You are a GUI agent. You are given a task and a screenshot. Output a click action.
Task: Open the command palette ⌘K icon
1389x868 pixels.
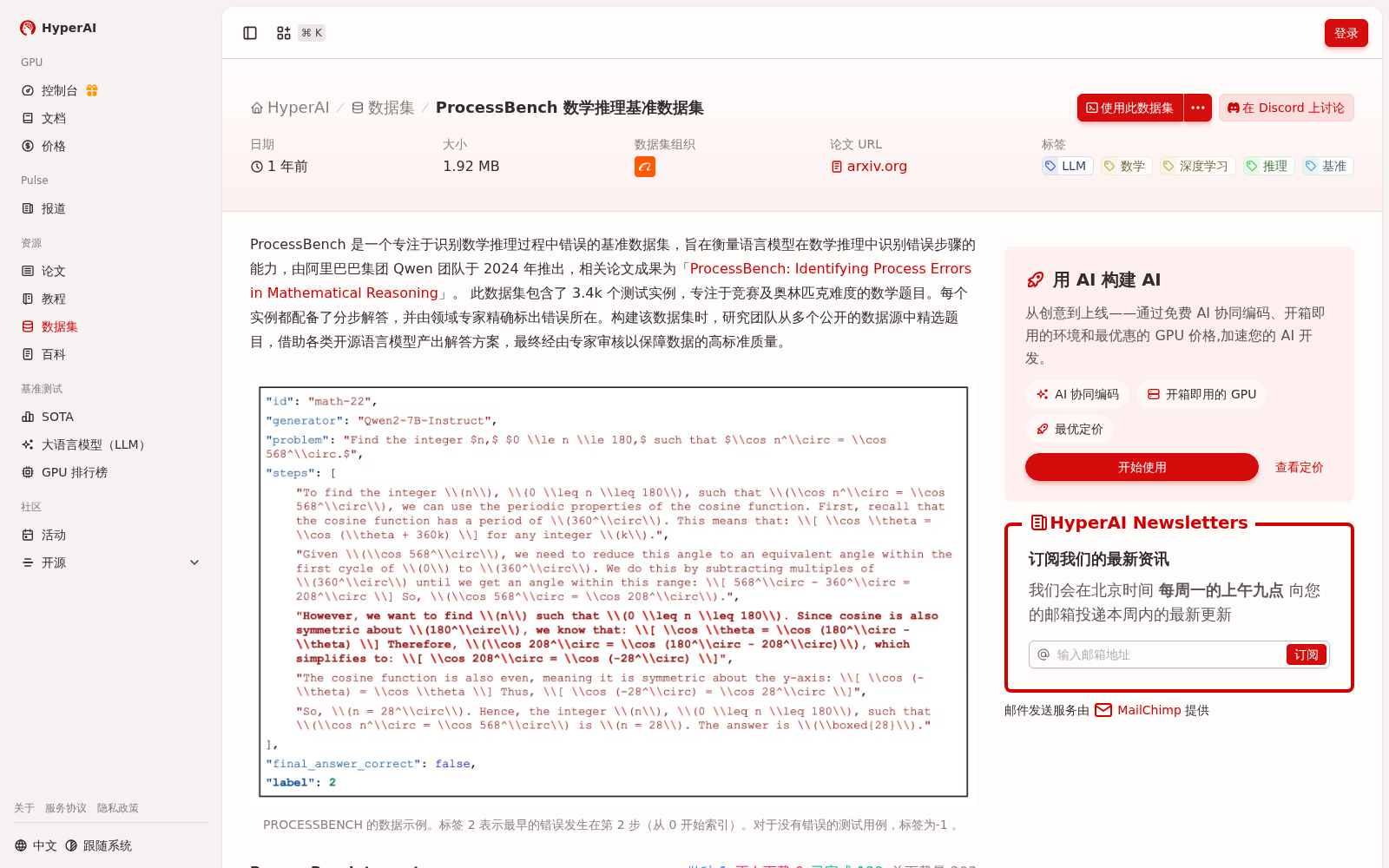point(284,33)
